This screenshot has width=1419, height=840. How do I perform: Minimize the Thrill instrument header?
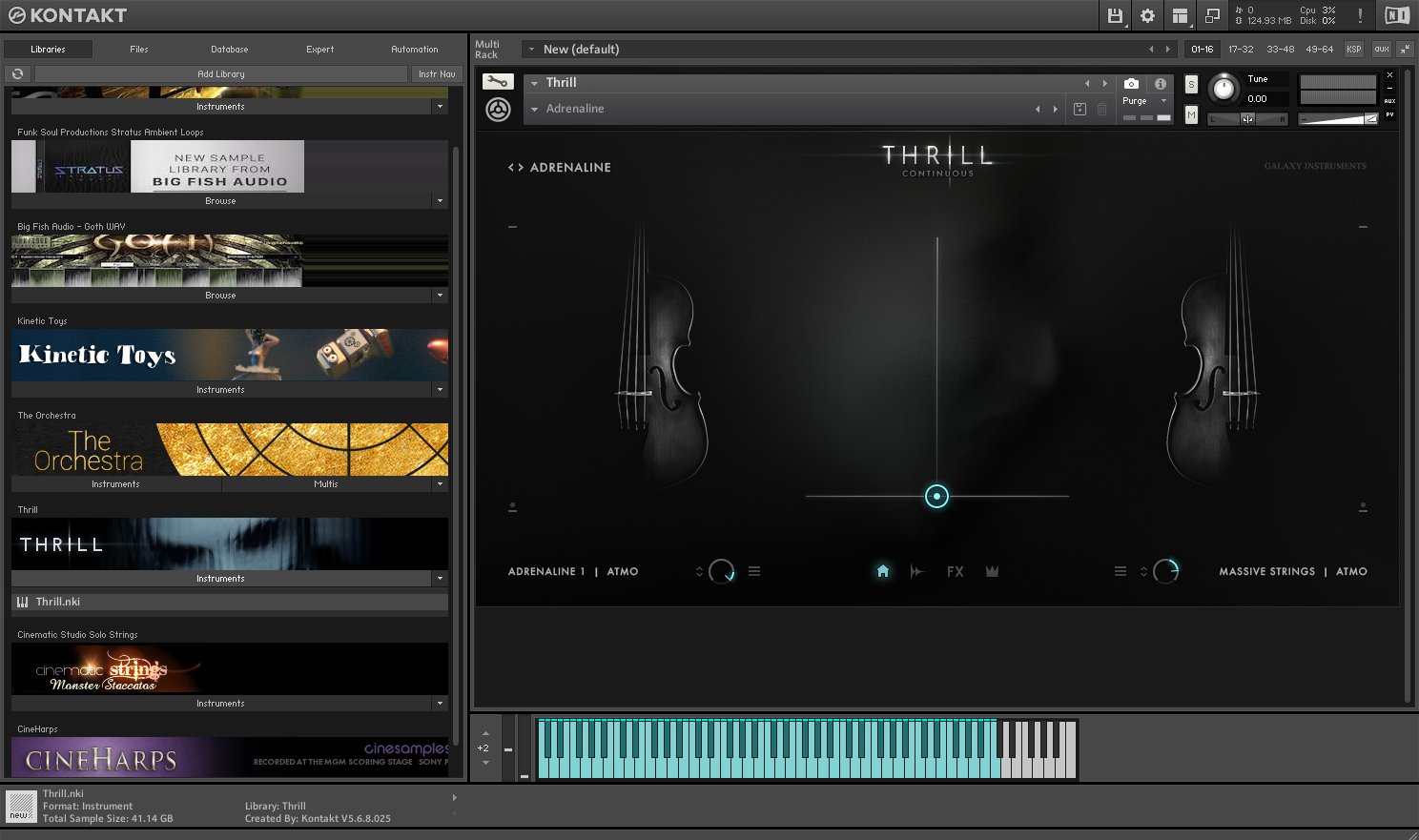point(1389,87)
